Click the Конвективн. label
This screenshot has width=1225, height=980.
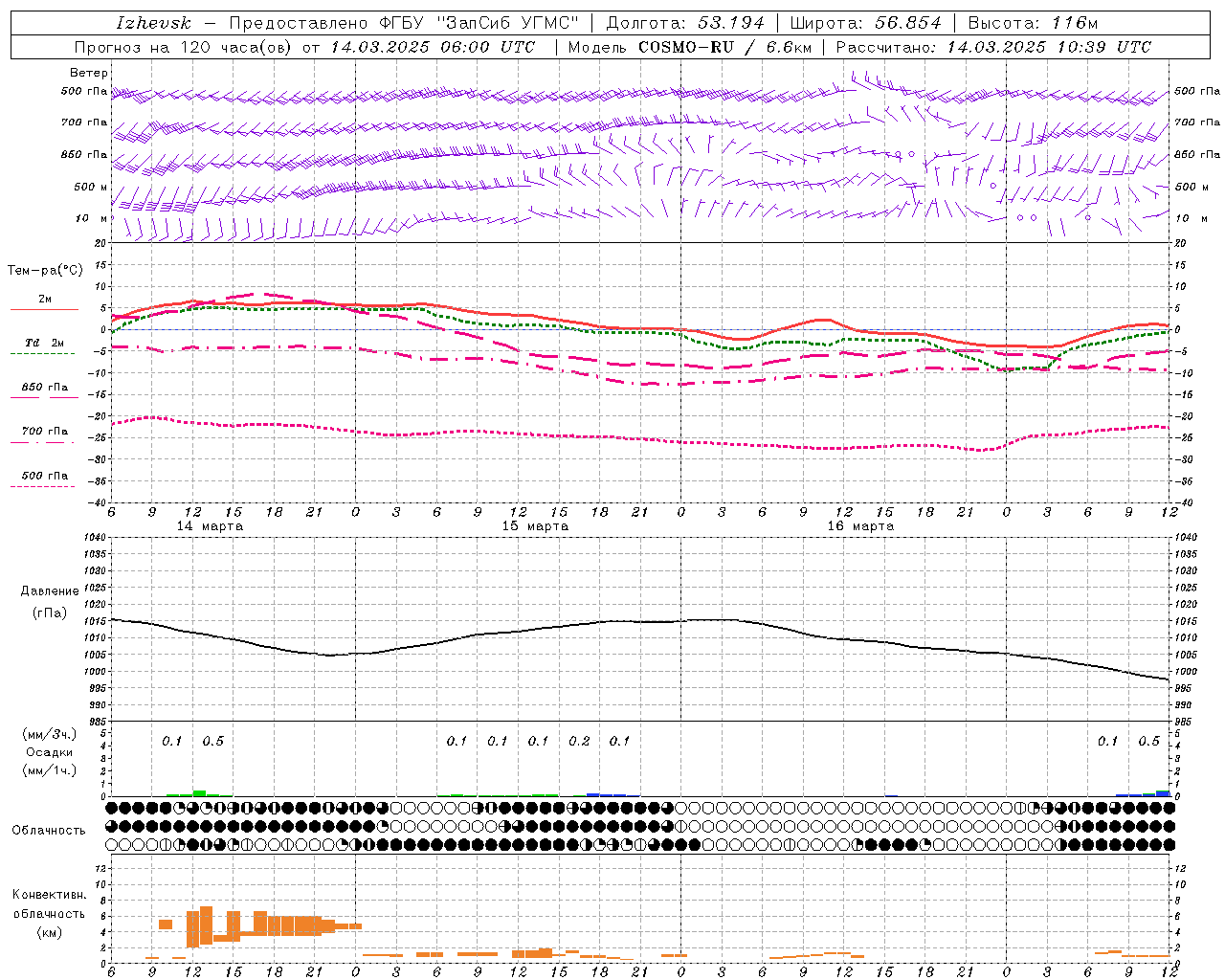click(49, 895)
